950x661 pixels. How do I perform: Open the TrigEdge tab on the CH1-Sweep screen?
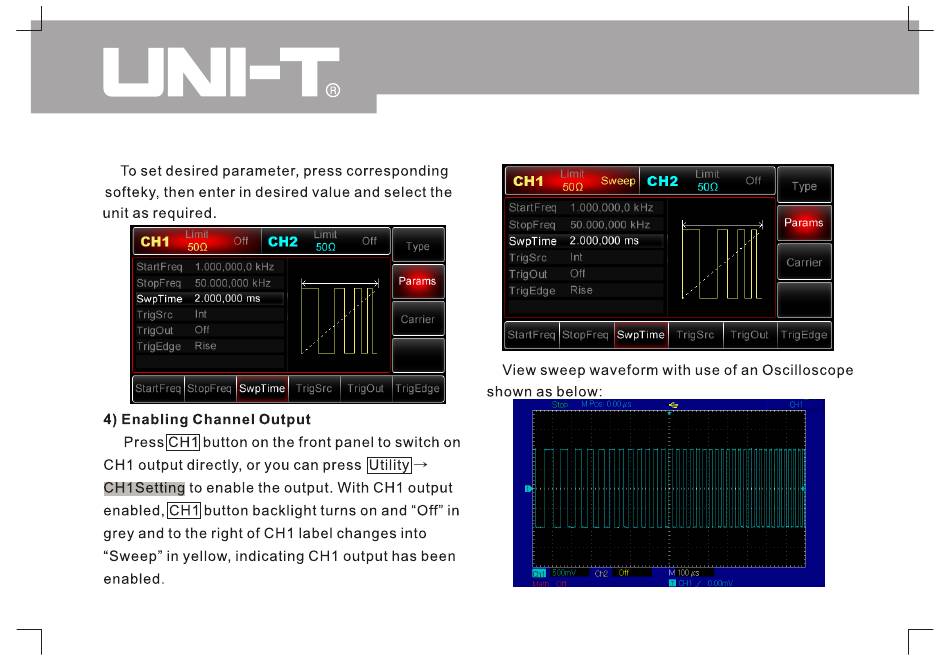(x=804, y=334)
